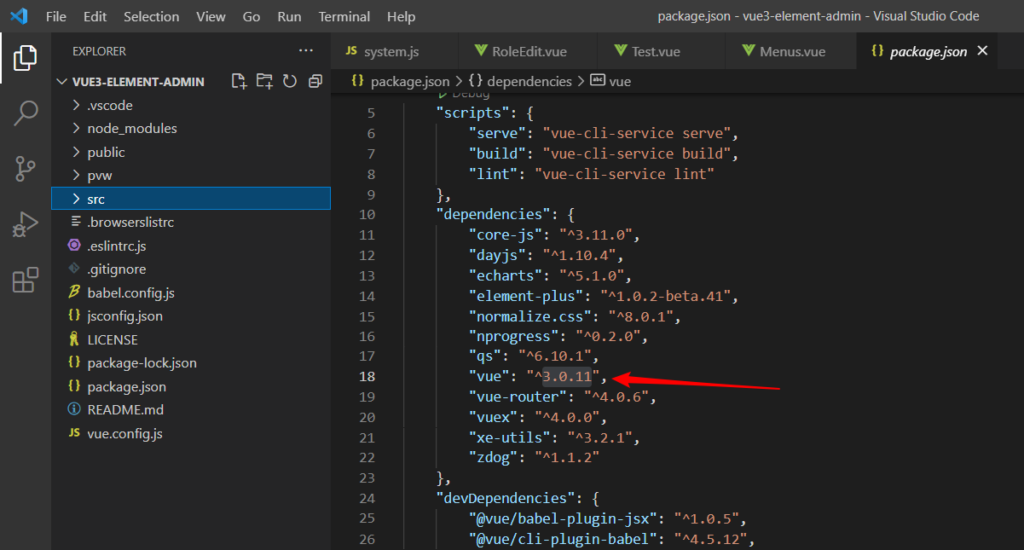Click package.json breadcrumb segment
Image resolution: width=1024 pixels, height=550 pixels.
(x=401, y=82)
